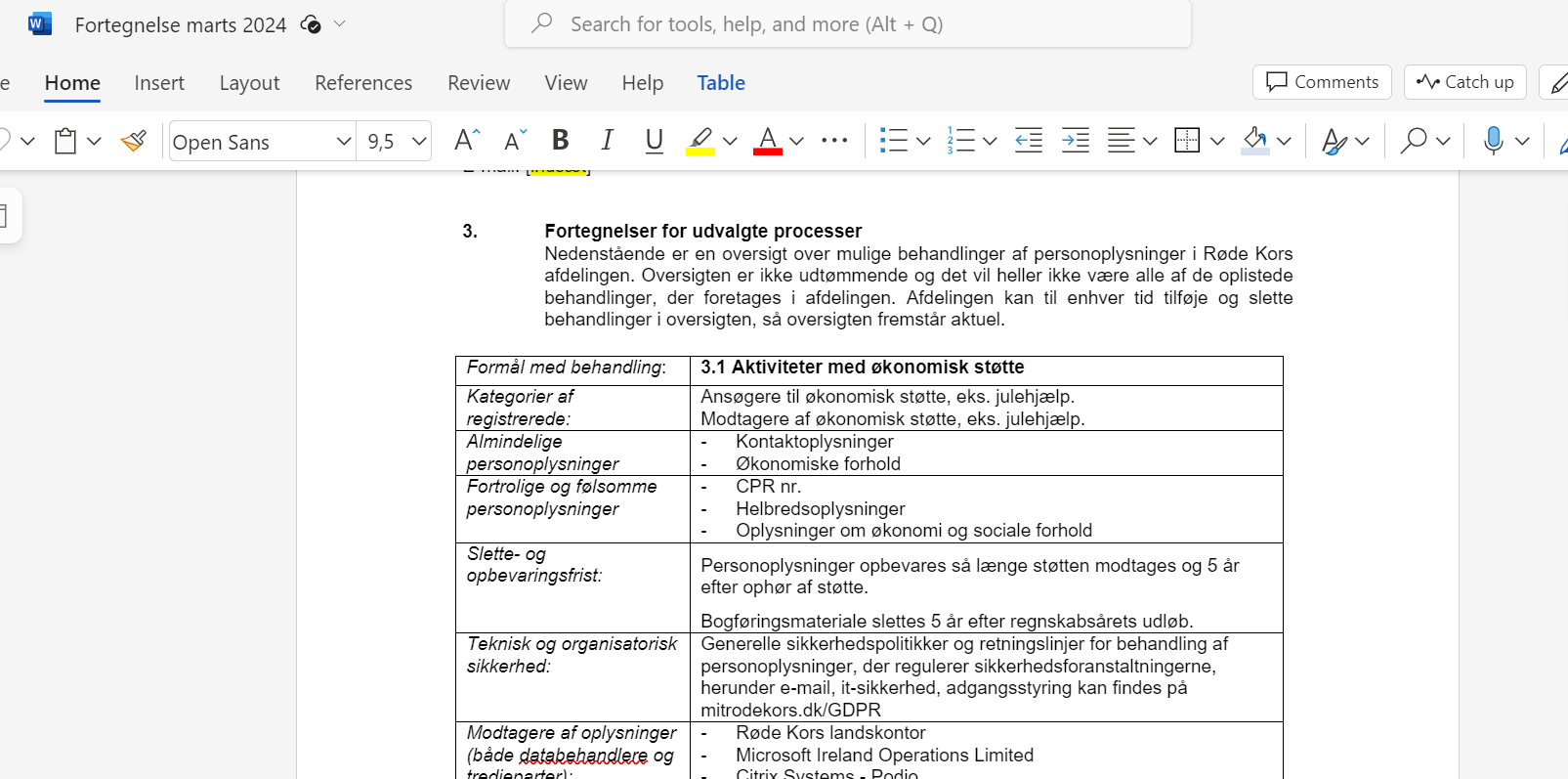Expand the shading color options arrow
The width and height of the screenshot is (1568, 779).
tap(1284, 142)
